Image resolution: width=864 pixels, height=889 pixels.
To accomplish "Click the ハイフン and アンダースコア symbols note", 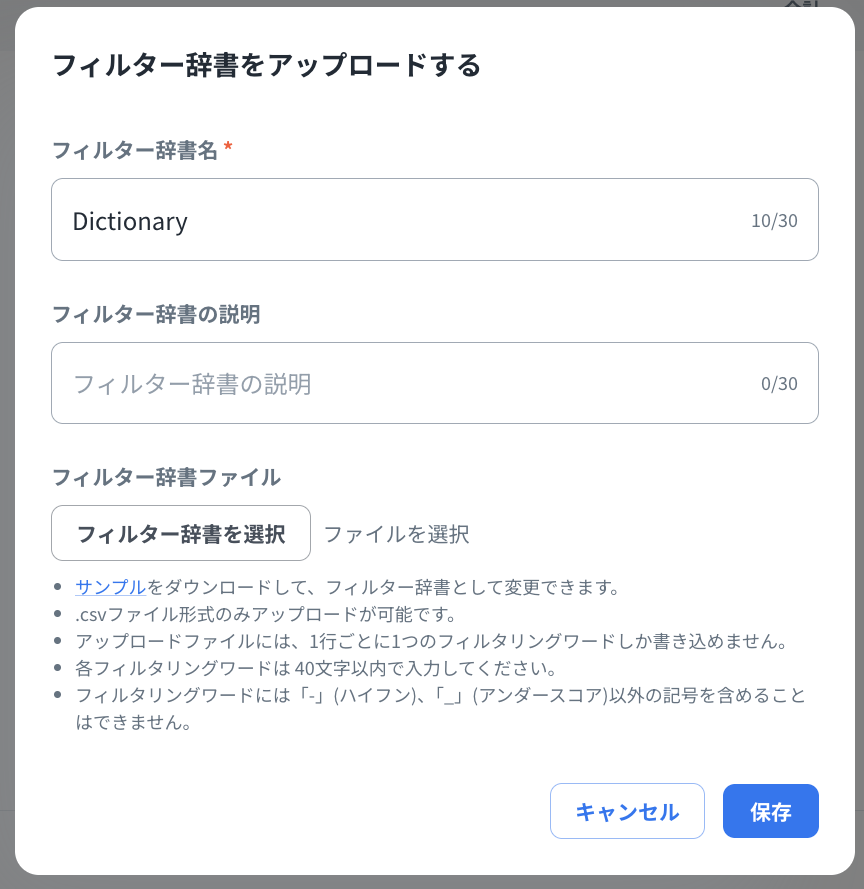I will pyautogui.click(x=440, y=695).
